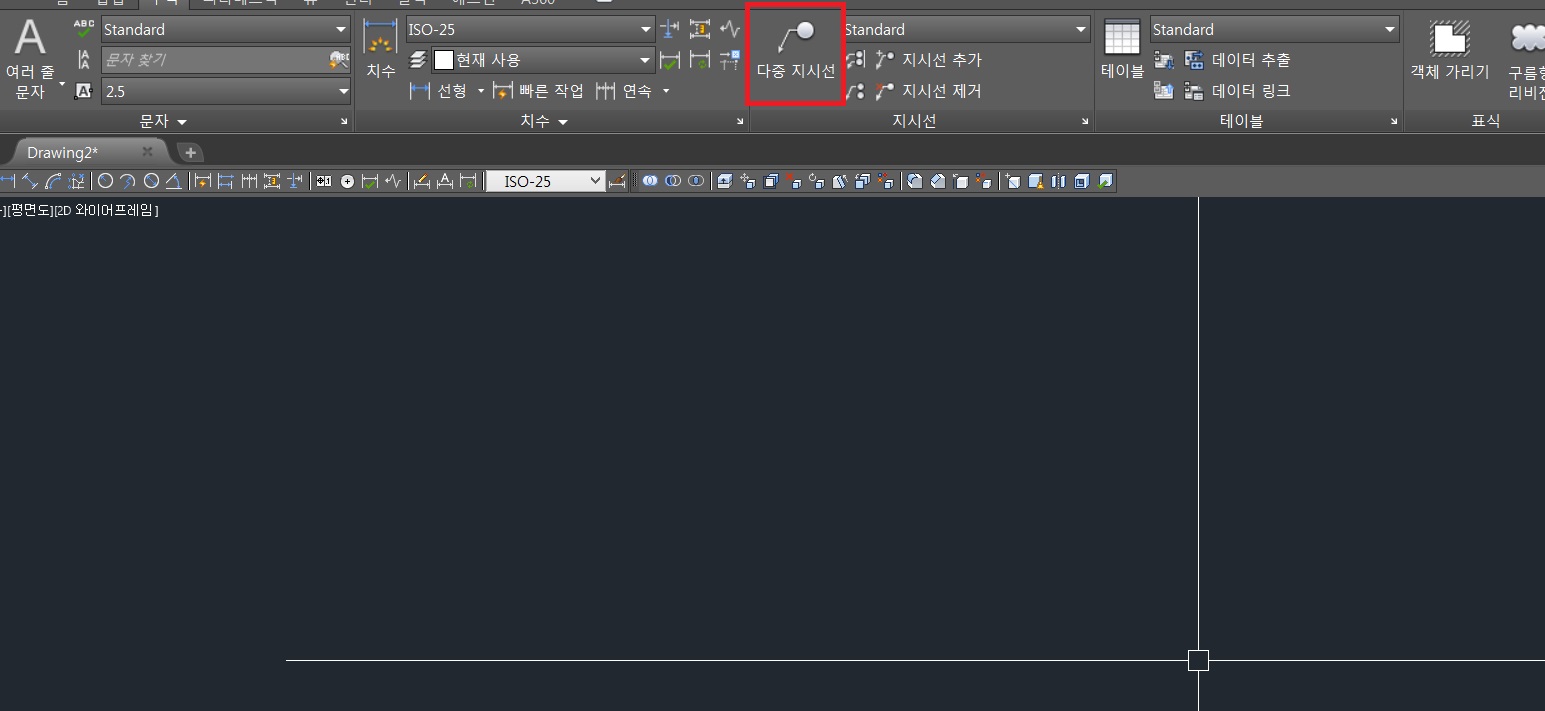Click Center Mark icon in the toolbar
Viewport: 1545px width, 711px height.
coord(347,181)
